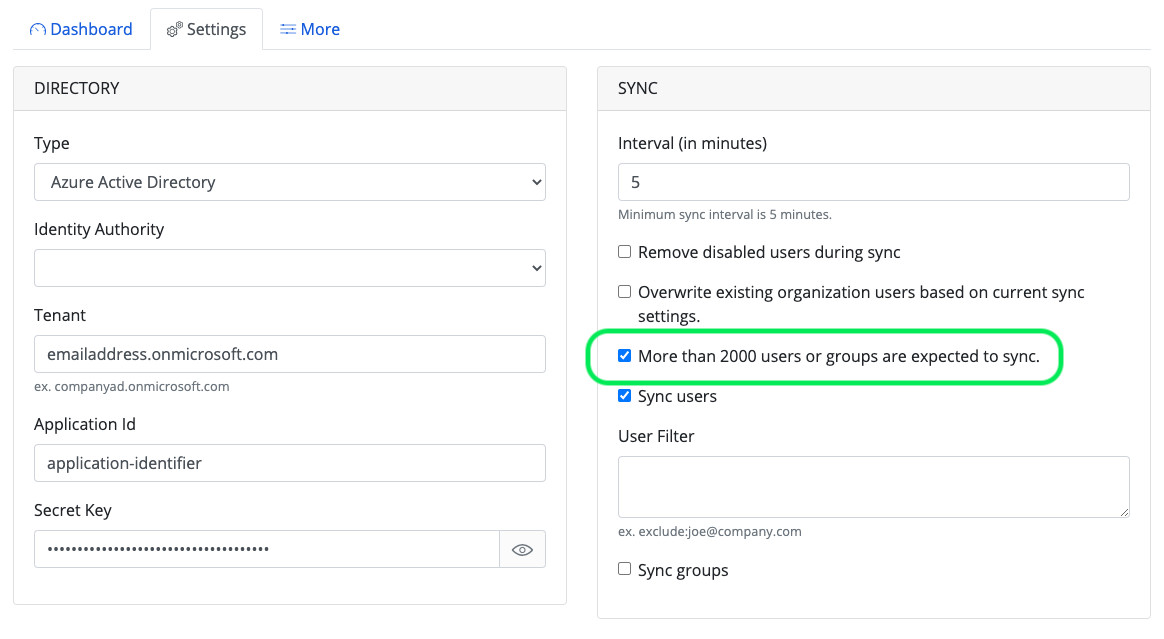1164x639 pixels.
Task: Click the More sliders icon
Action: tap(288, 30)
